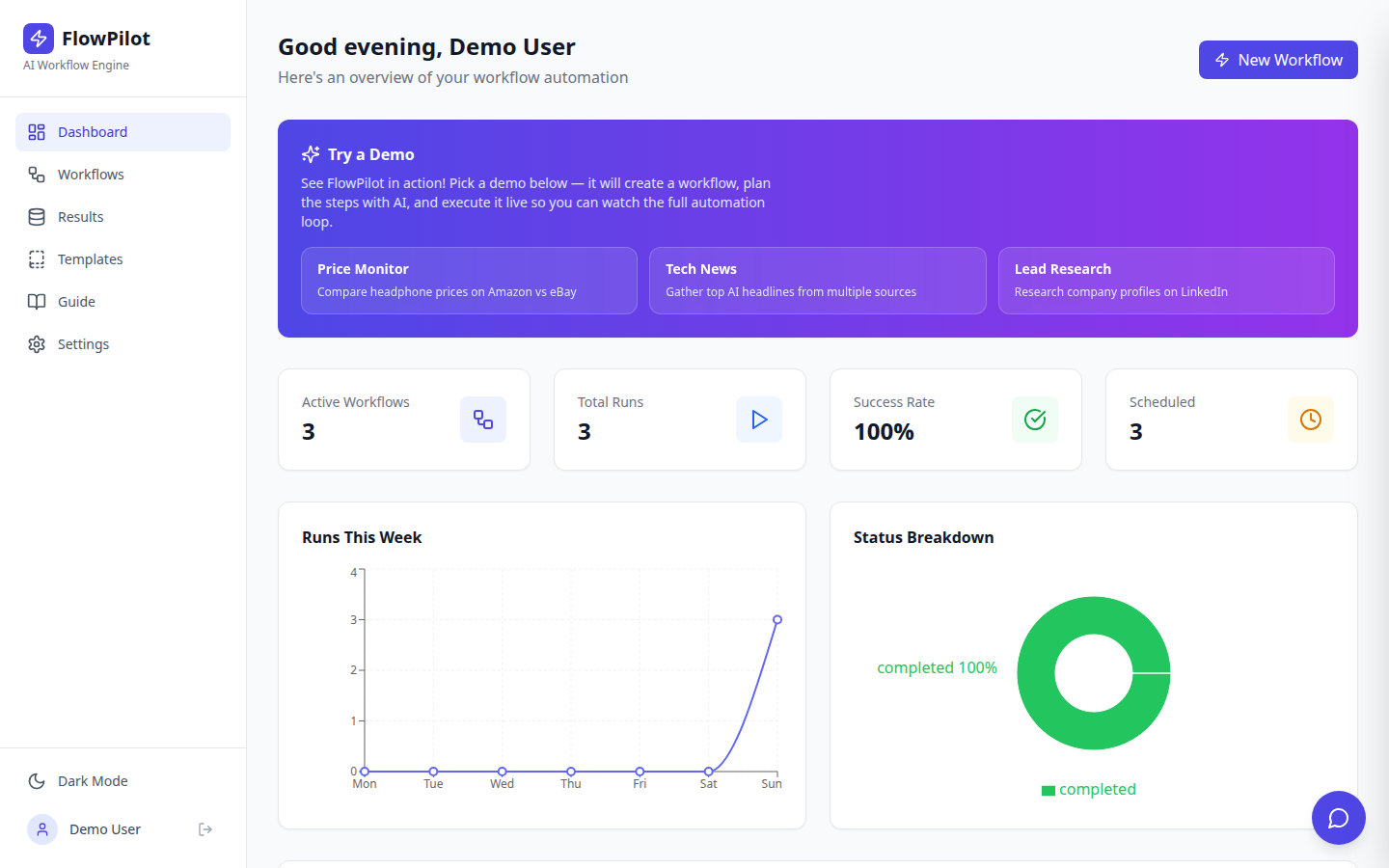This screenshot has height=868, width=1389.
Task: Click the 100% success rate value
Action: [x=884, y=431]
